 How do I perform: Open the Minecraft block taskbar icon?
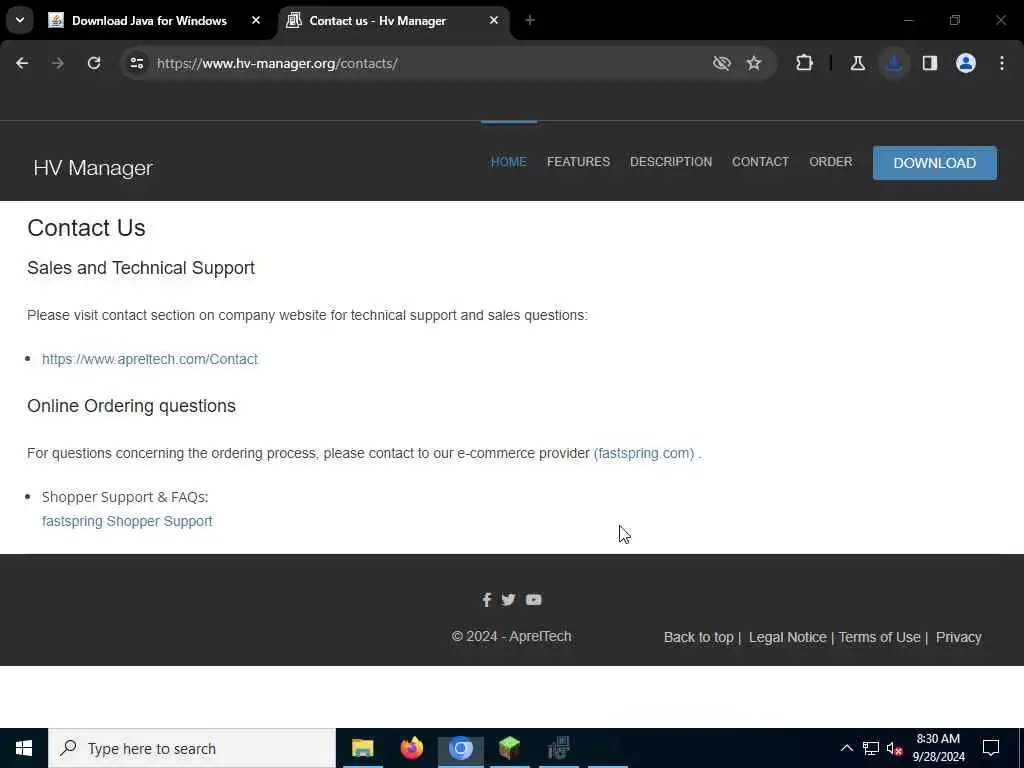[x=509, y=748]
